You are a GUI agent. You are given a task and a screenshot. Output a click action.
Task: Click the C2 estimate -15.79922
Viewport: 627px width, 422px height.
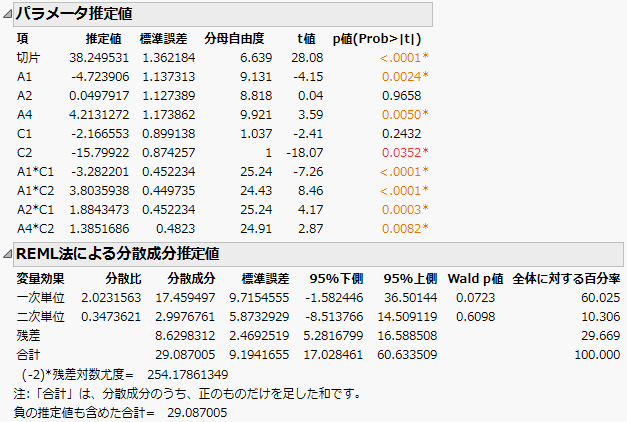(x=100, y=152)
